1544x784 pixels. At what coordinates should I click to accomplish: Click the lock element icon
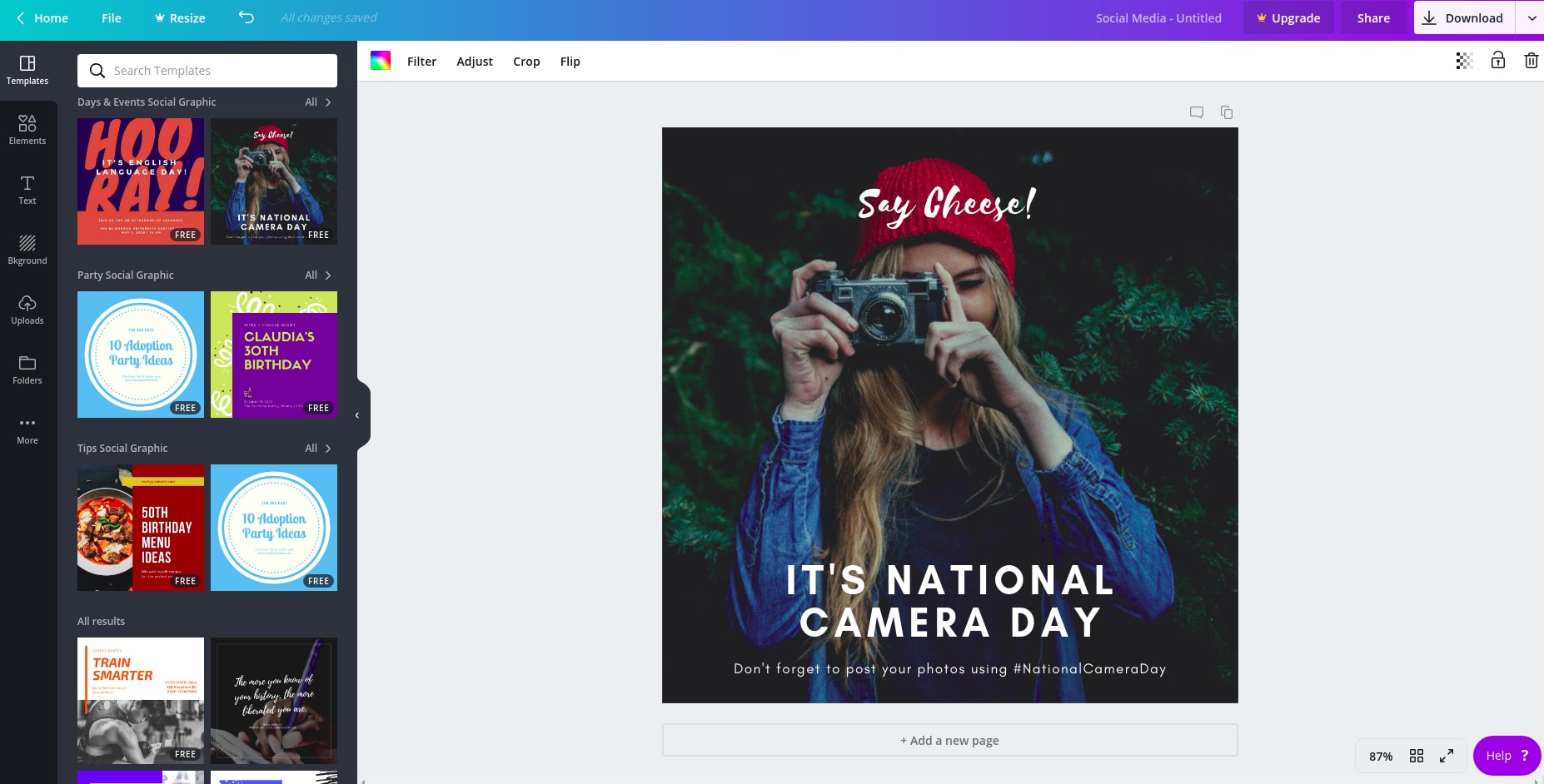tap(1497, 60)
